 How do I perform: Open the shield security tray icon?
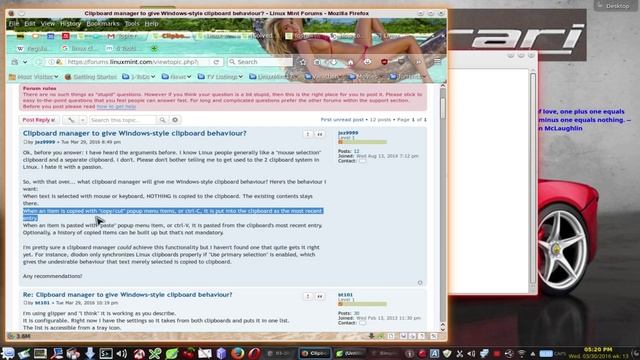coord(447,353)
